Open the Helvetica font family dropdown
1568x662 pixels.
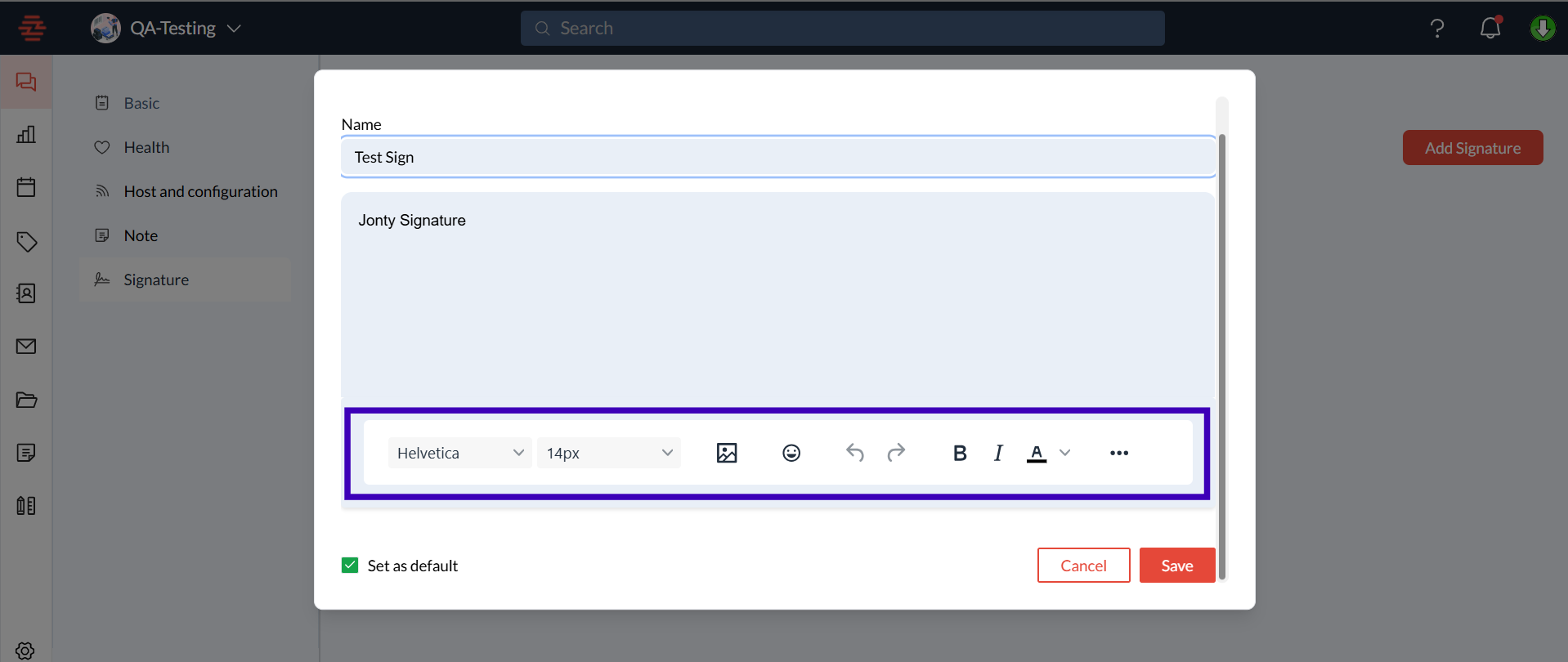pos(460,453)
